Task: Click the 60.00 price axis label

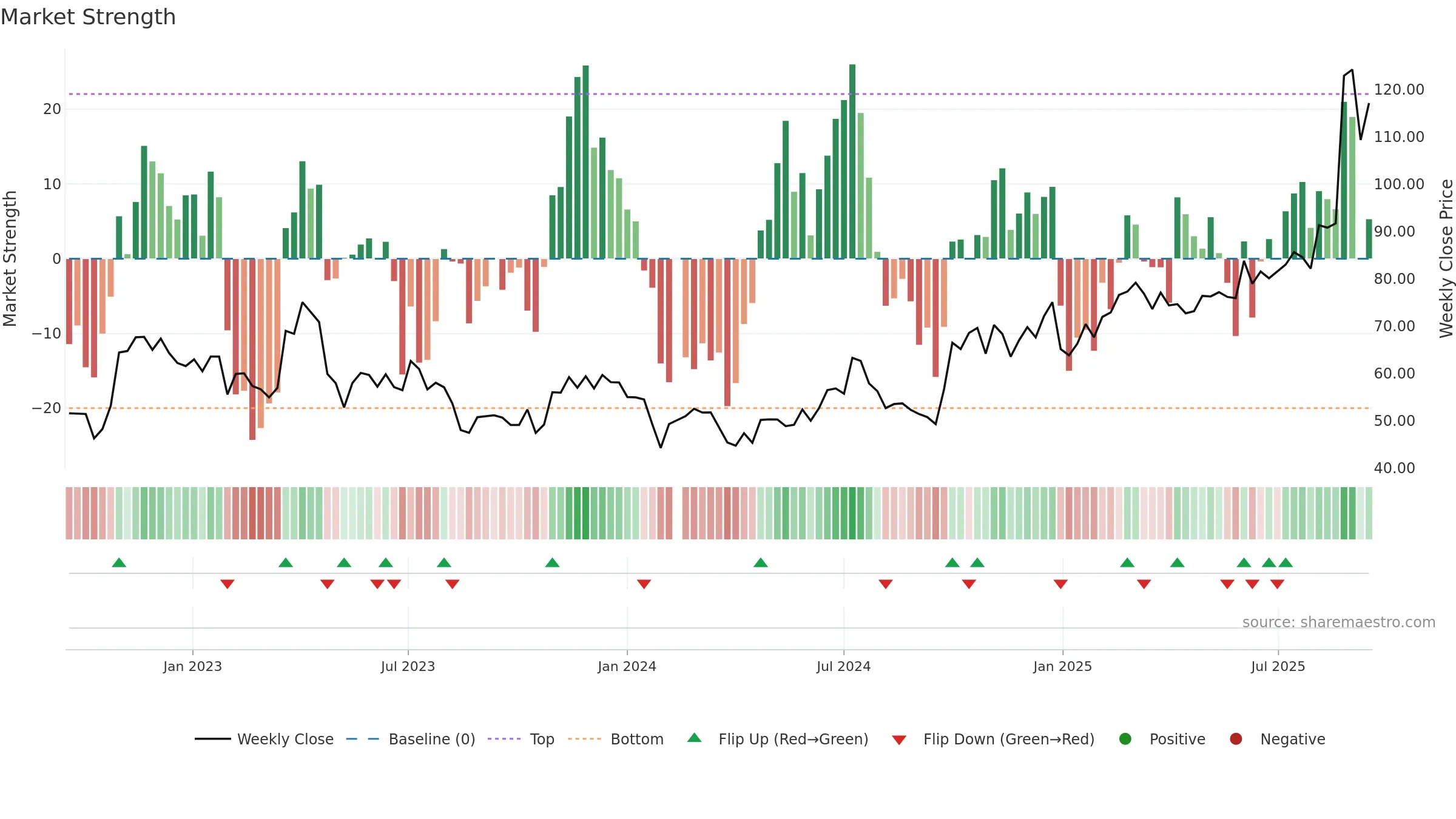Action: [x=1394, y=374]
